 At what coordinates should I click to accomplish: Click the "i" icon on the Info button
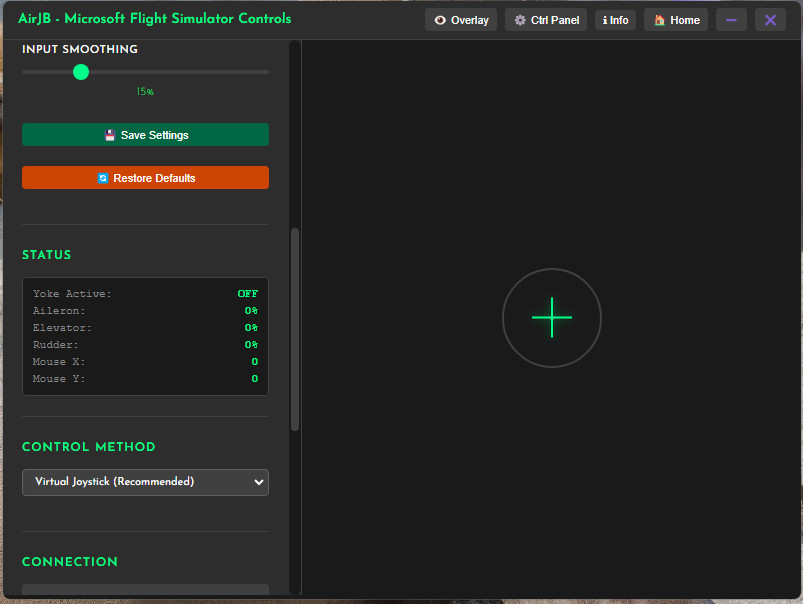pos(604,19)
